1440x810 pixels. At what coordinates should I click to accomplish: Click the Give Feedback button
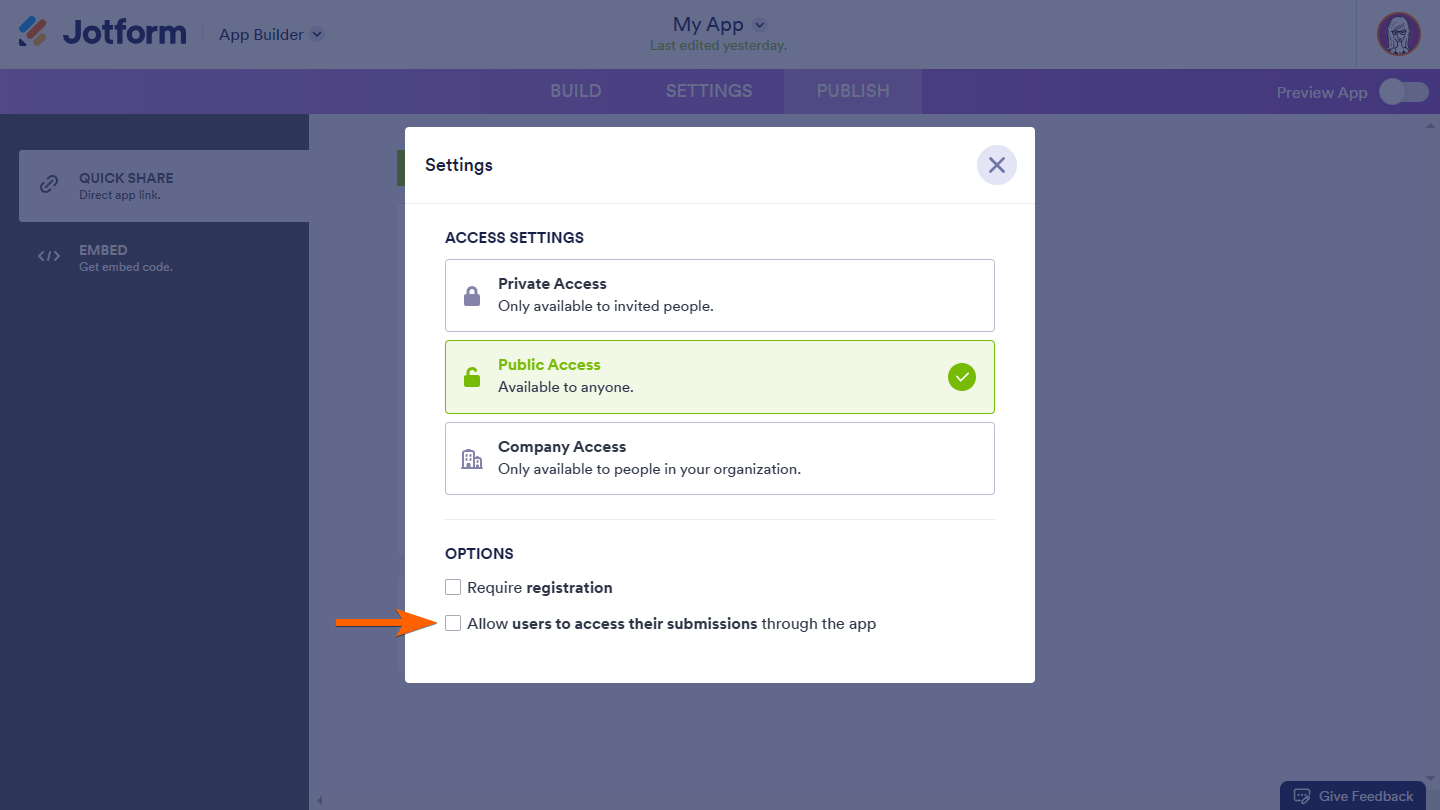tap(1353, 796)
